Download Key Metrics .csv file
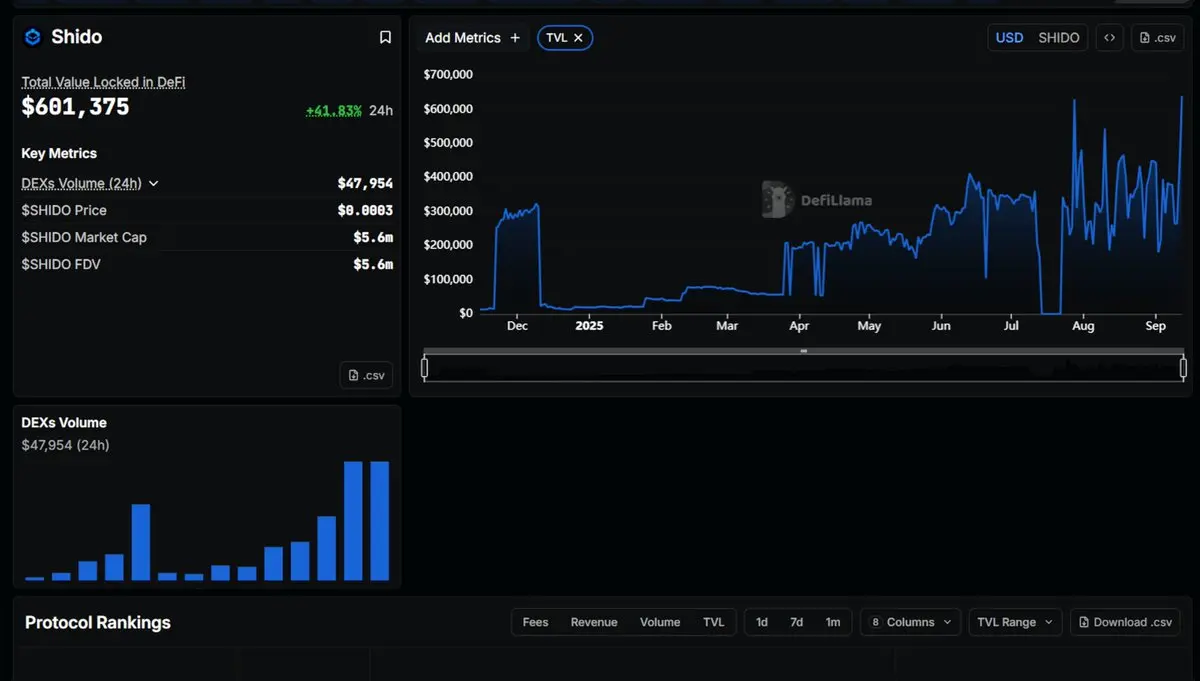This screenshot has width=1200, height=681. pos(366,375)
